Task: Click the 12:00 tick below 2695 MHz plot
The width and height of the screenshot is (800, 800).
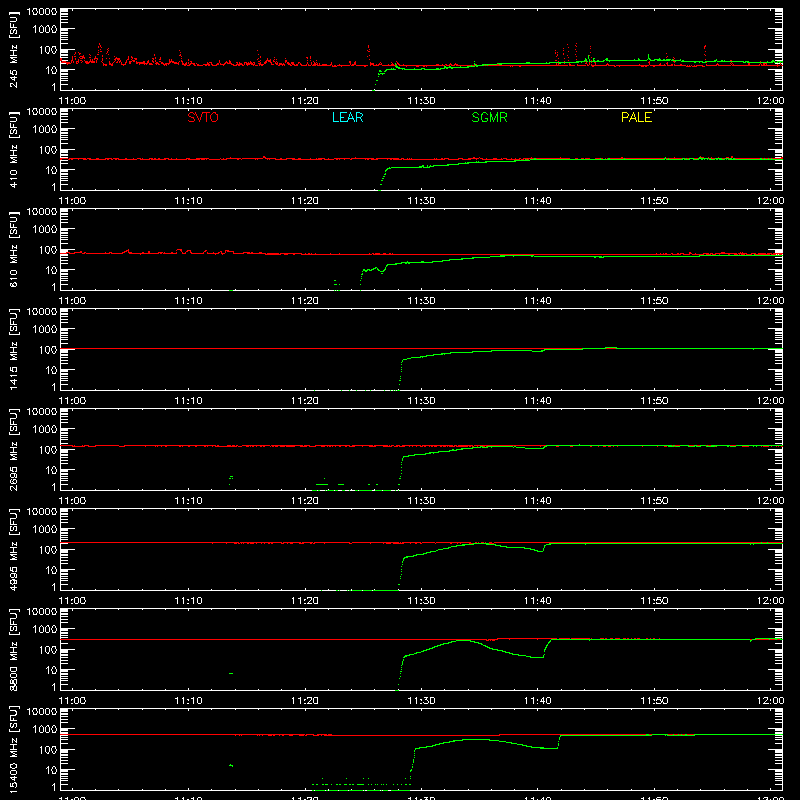Action: (770, 501)
